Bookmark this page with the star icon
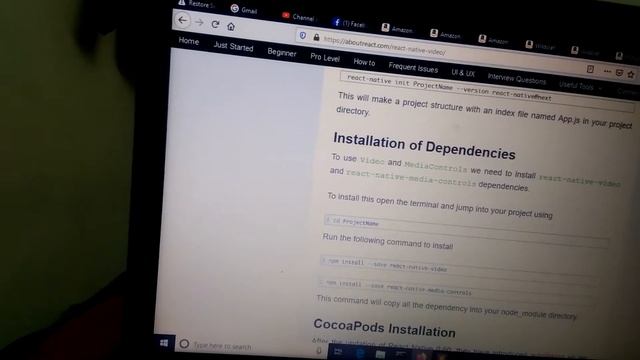The width and height of the screenshot is (640, 360). [631, 74]
